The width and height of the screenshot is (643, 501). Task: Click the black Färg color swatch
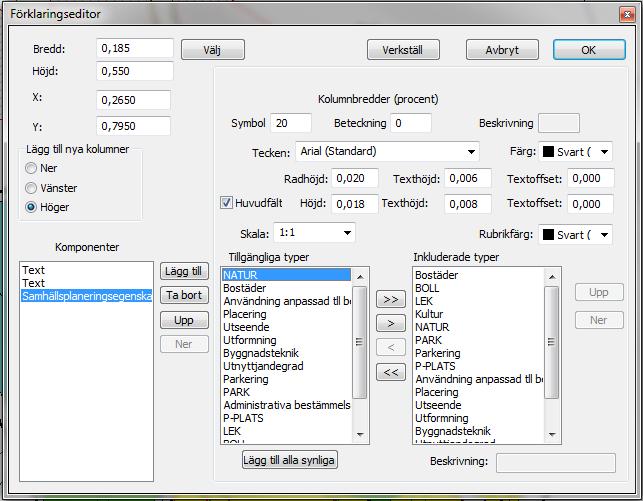(x=548, y=152)
